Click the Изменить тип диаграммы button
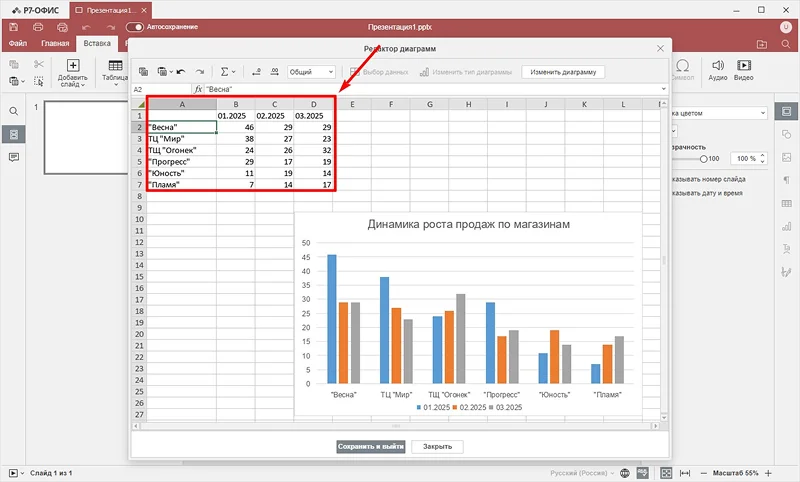The width and height of the screenshot is (800, 482). pyautogui.click(x=465, y=72)
